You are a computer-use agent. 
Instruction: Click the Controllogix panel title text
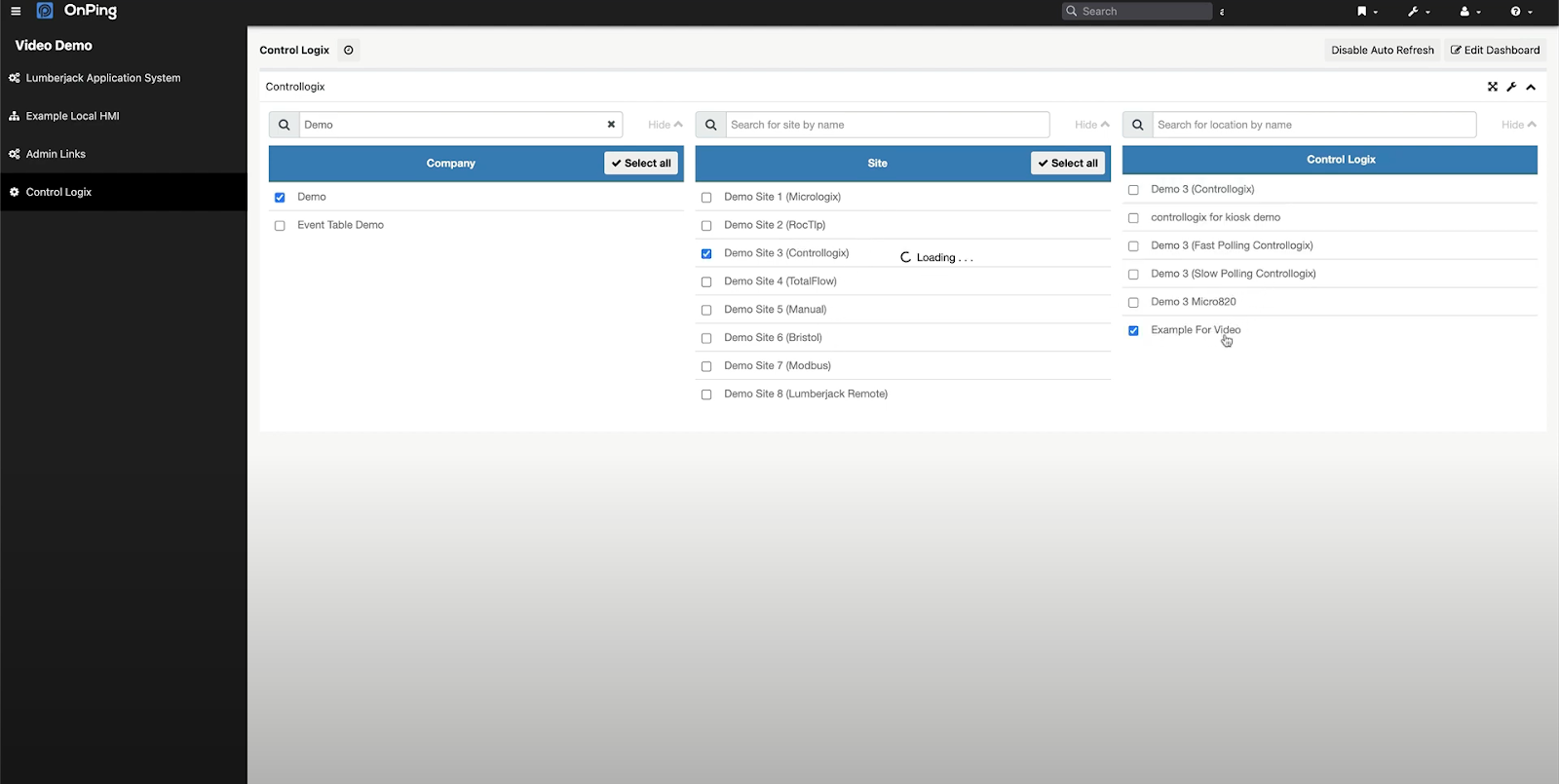click(295, 87)
